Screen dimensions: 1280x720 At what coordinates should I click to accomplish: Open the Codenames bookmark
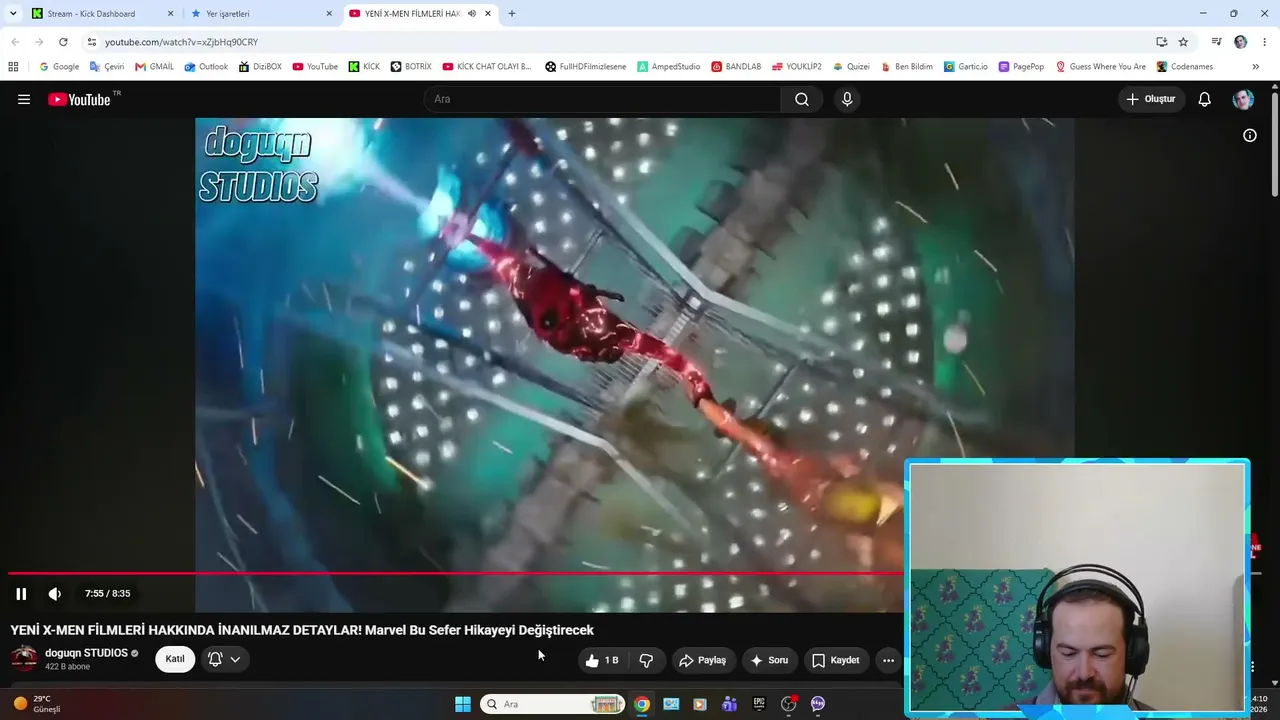pos(1185,67)
